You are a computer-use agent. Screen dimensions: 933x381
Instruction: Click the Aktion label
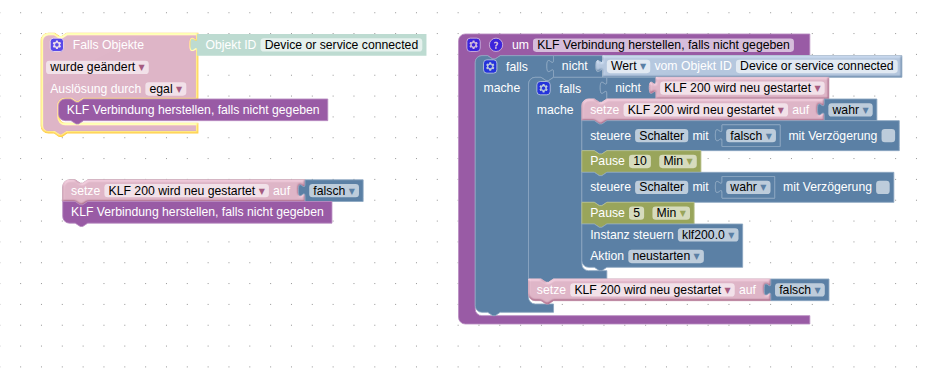point(607,256)
